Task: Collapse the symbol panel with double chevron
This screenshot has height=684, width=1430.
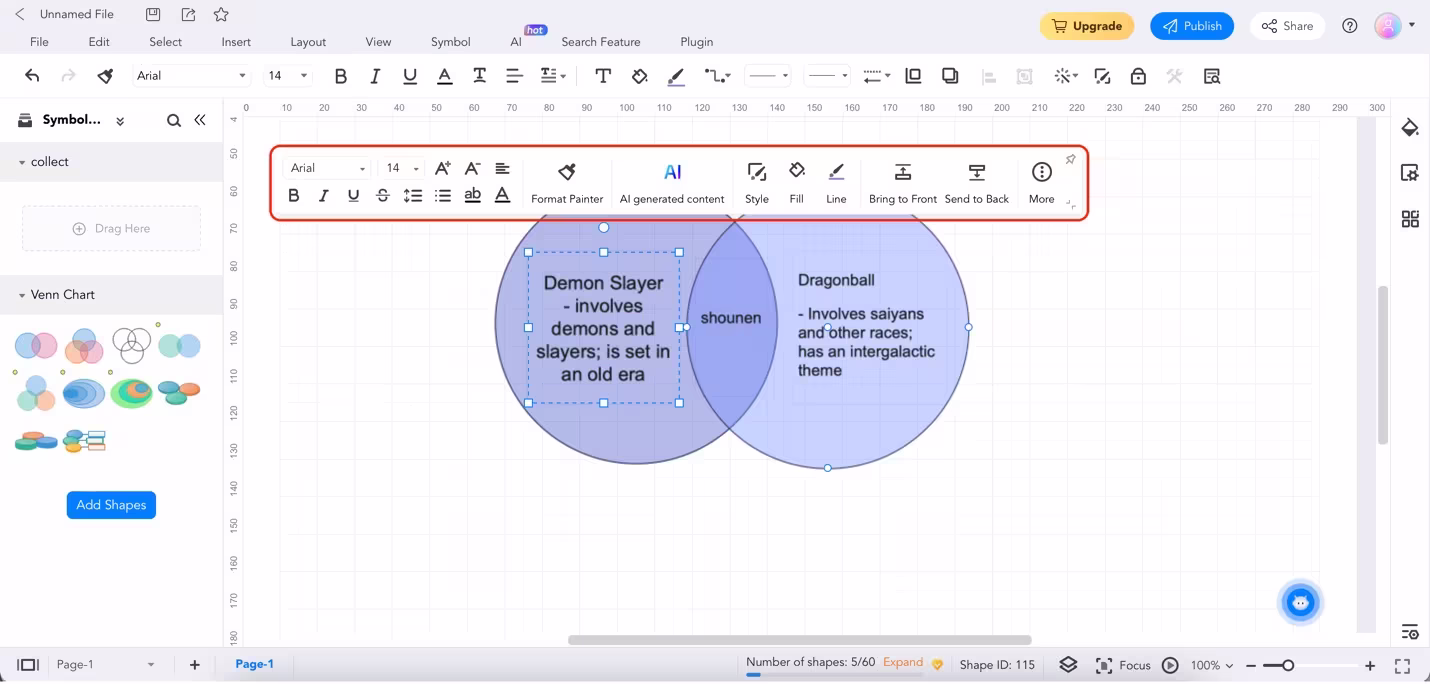Action: (x=200, y=120)
